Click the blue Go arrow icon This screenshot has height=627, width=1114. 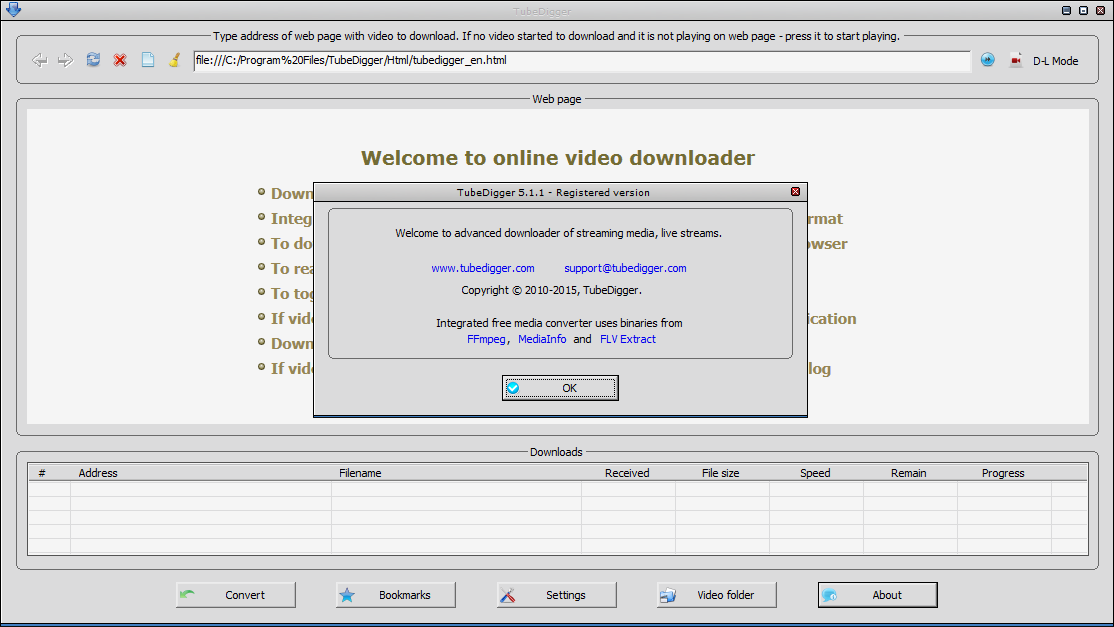pyautogui.click(x=988, y=60)
